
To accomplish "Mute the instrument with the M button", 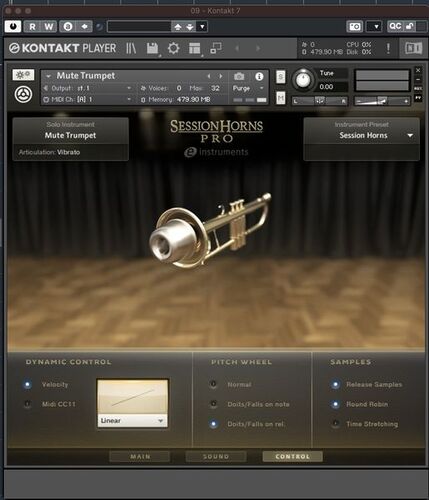I will (281, 98).
